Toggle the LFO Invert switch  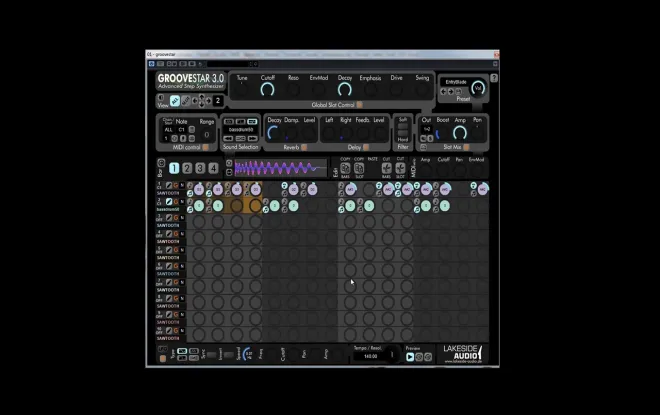pos(229,355)
